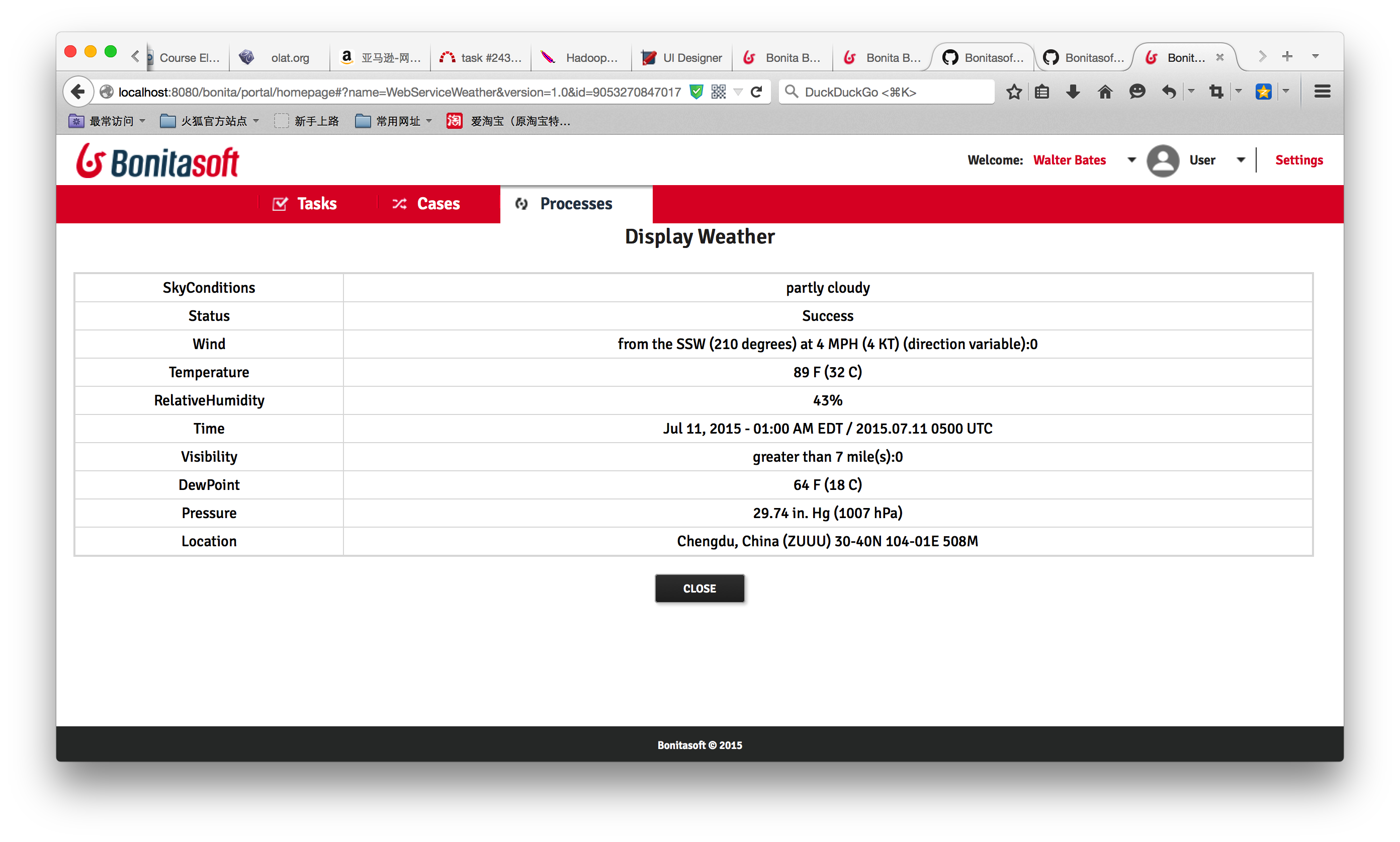Switch to the Cases tab
This screenshot has height=842, width=1400.
(426, 204)
